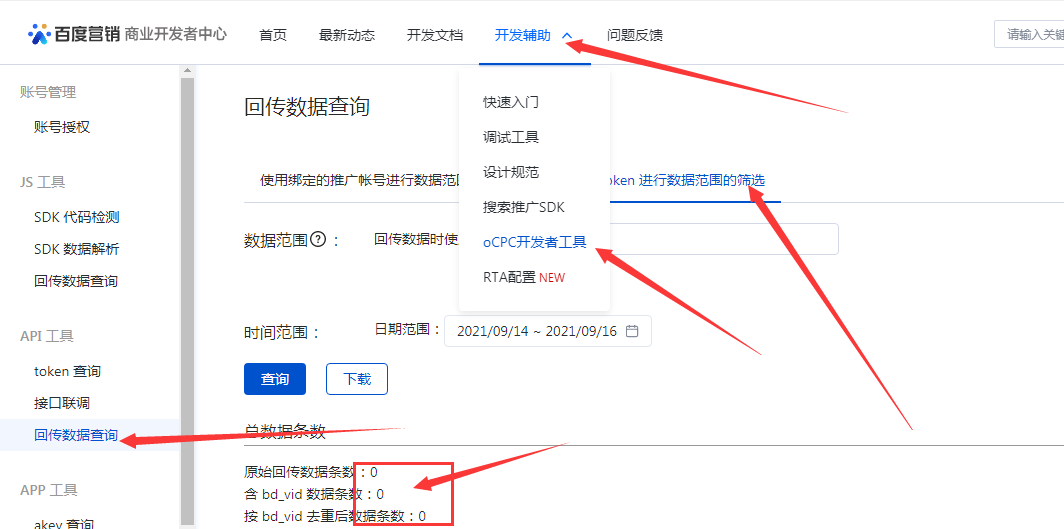This screenshot has height=529, width=1064.
Task: Click the blue 查询 button
Action: point(275,379)
